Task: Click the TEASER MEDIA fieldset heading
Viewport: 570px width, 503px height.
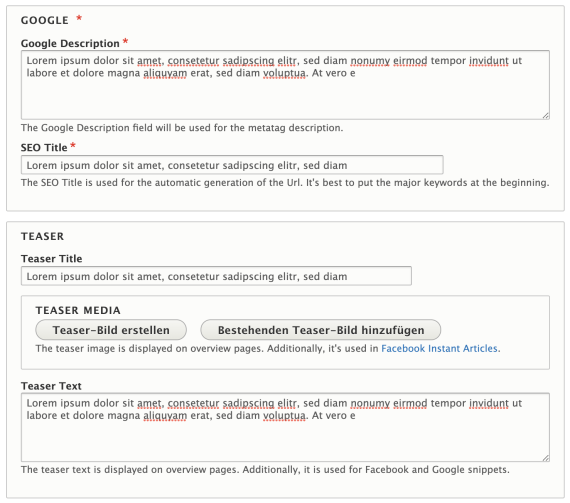Action: pos(78,310)
